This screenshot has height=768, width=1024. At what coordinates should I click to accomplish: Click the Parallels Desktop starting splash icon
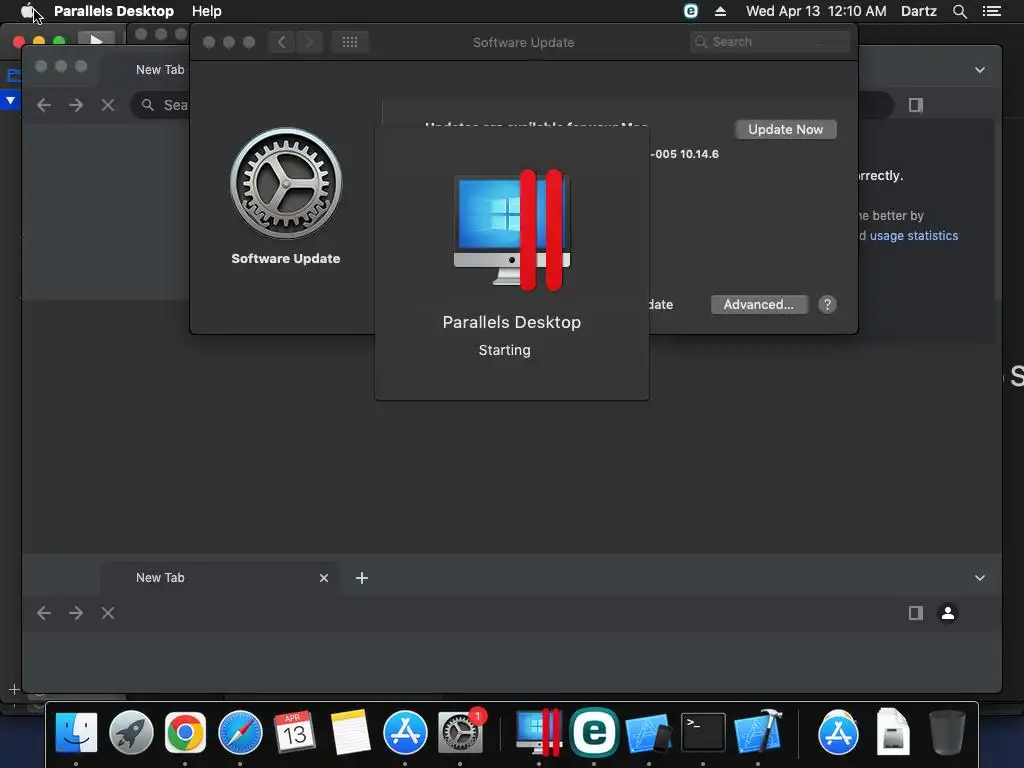point(512,229)
